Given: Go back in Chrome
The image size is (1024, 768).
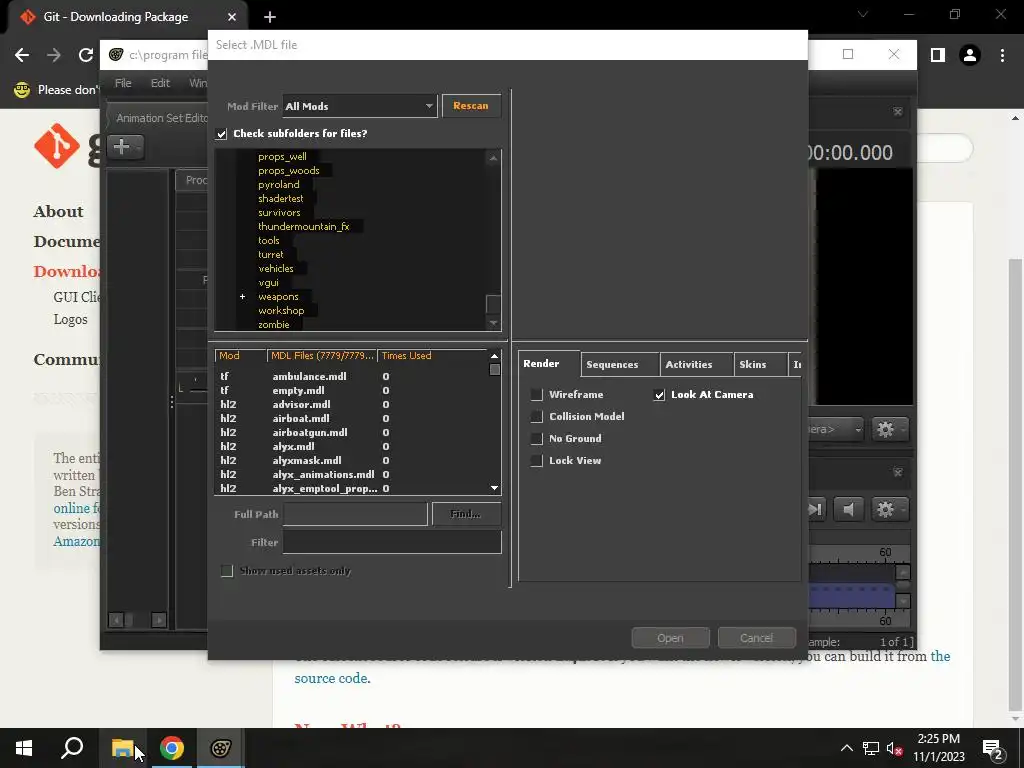Looking at the screenshot, I should 22,55.
